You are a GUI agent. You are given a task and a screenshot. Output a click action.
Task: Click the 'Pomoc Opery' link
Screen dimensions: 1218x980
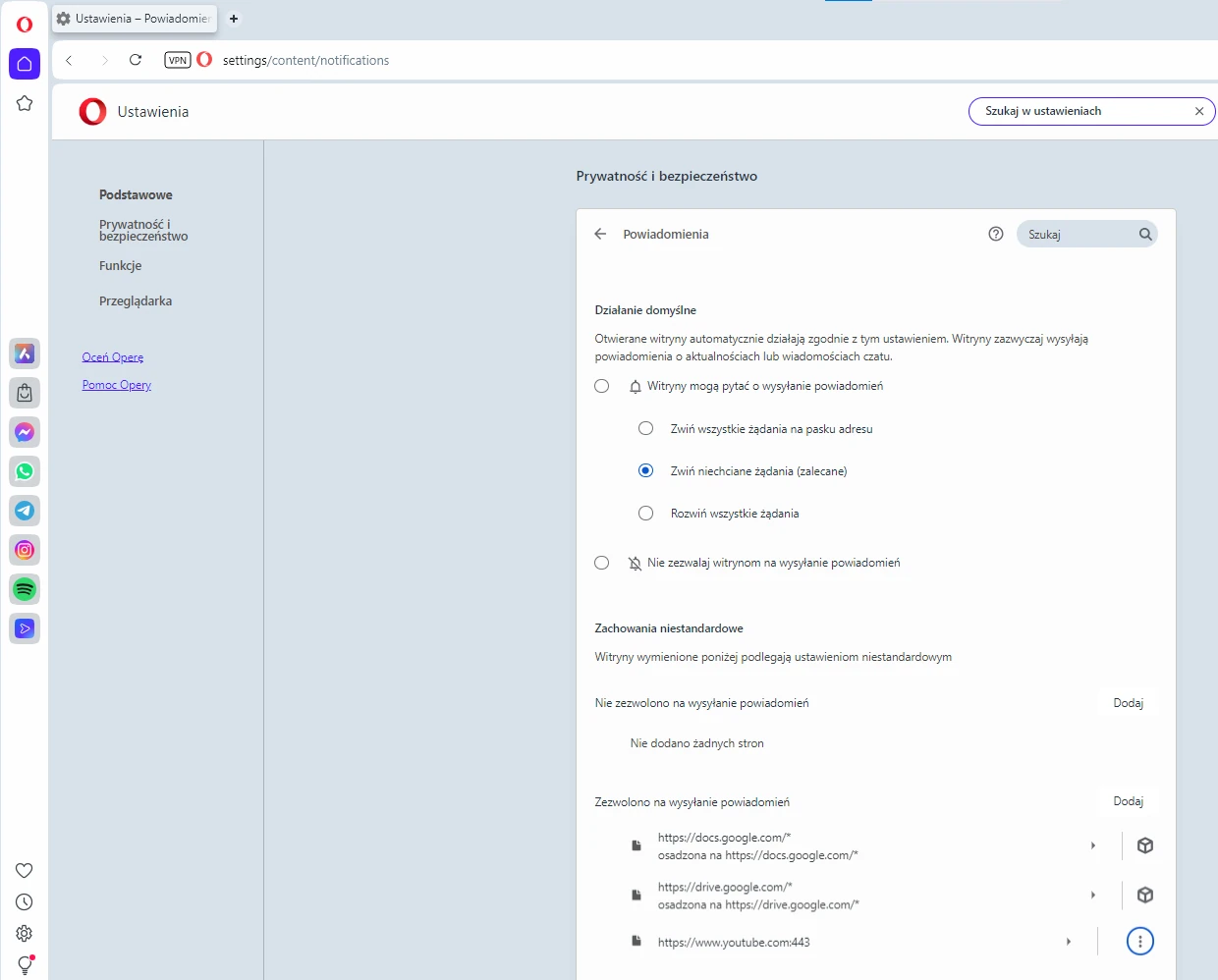point(116,385)
